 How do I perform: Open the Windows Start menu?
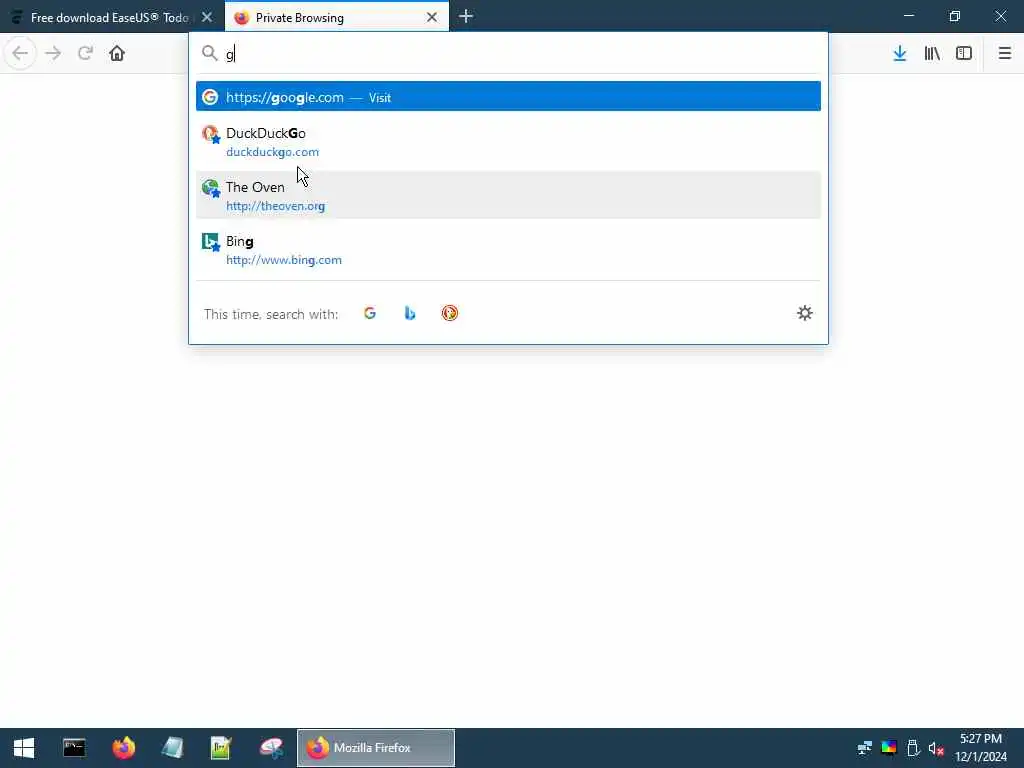(x=24, y=748)
